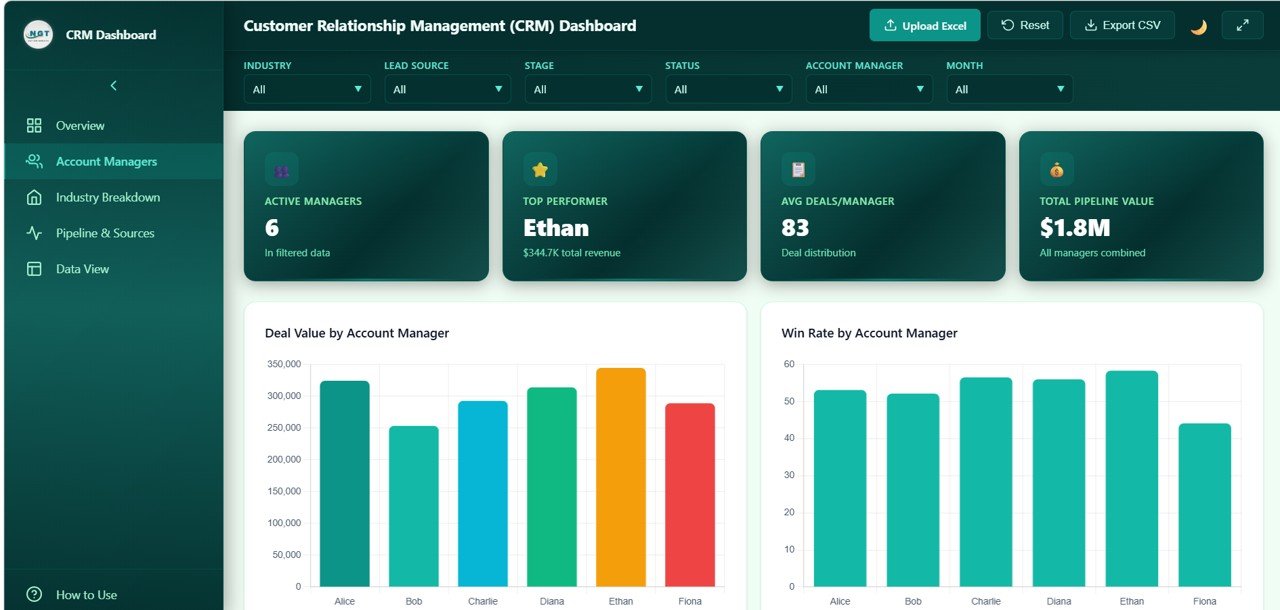
Task: Click the Export CSV button
Action: [x=1122, y=25]
